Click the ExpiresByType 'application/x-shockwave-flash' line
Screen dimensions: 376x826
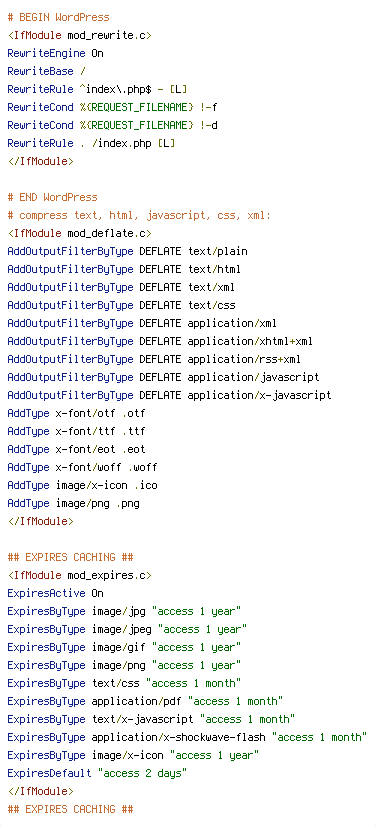(187, 737)
